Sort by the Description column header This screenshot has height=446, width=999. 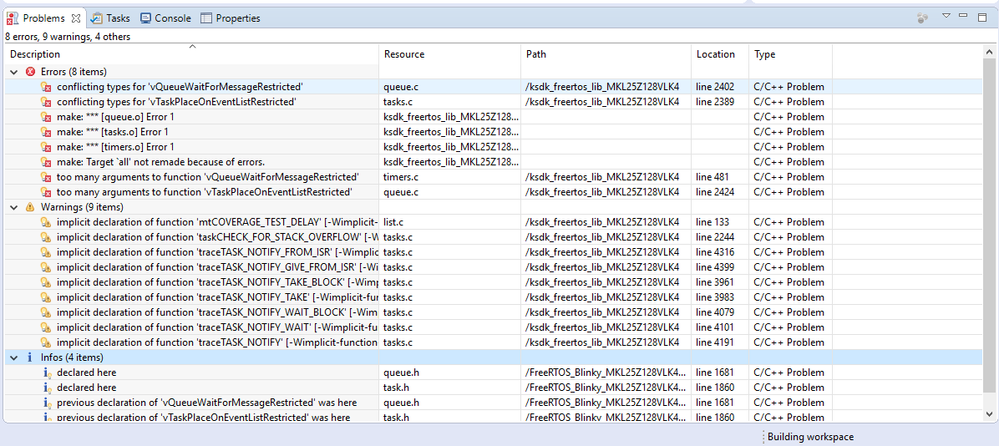pyautogui.click(x=35, y=54)
